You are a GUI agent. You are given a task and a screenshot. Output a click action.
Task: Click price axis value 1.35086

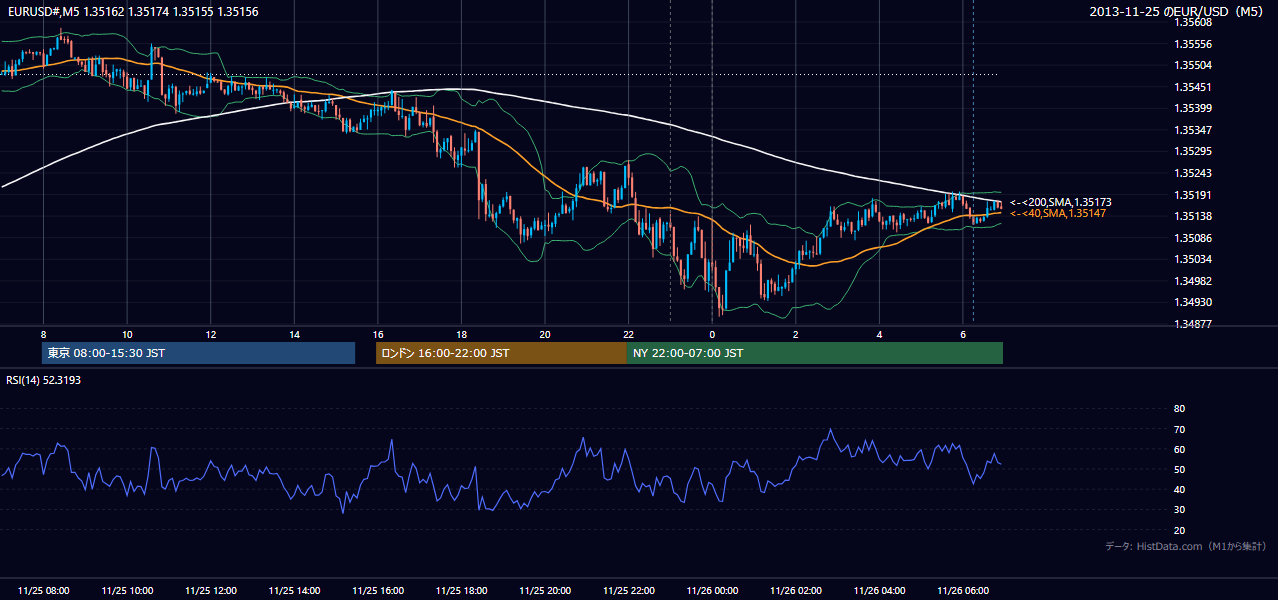click(x=1192, y=238)
